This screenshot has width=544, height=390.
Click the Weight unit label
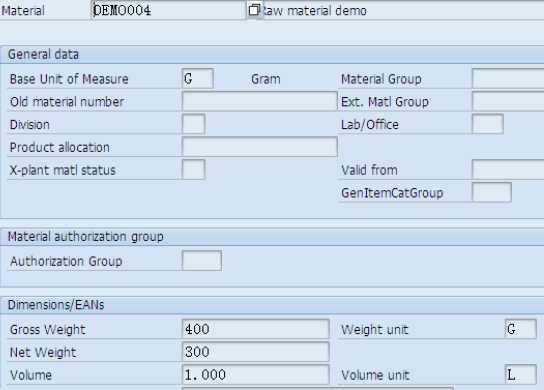click(x=375, y=330)
